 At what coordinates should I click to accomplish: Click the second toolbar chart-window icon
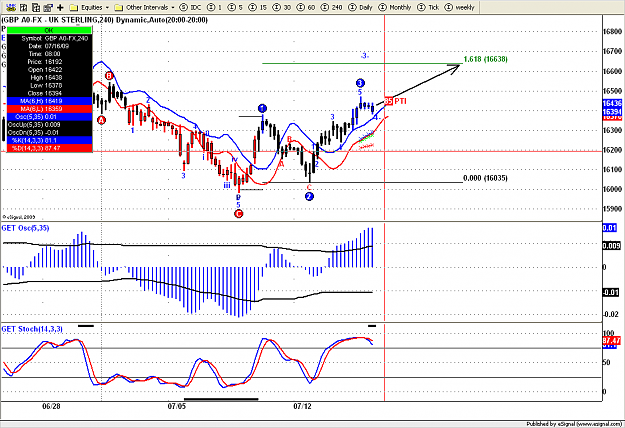pyautogui.click(x=24, y=7)
